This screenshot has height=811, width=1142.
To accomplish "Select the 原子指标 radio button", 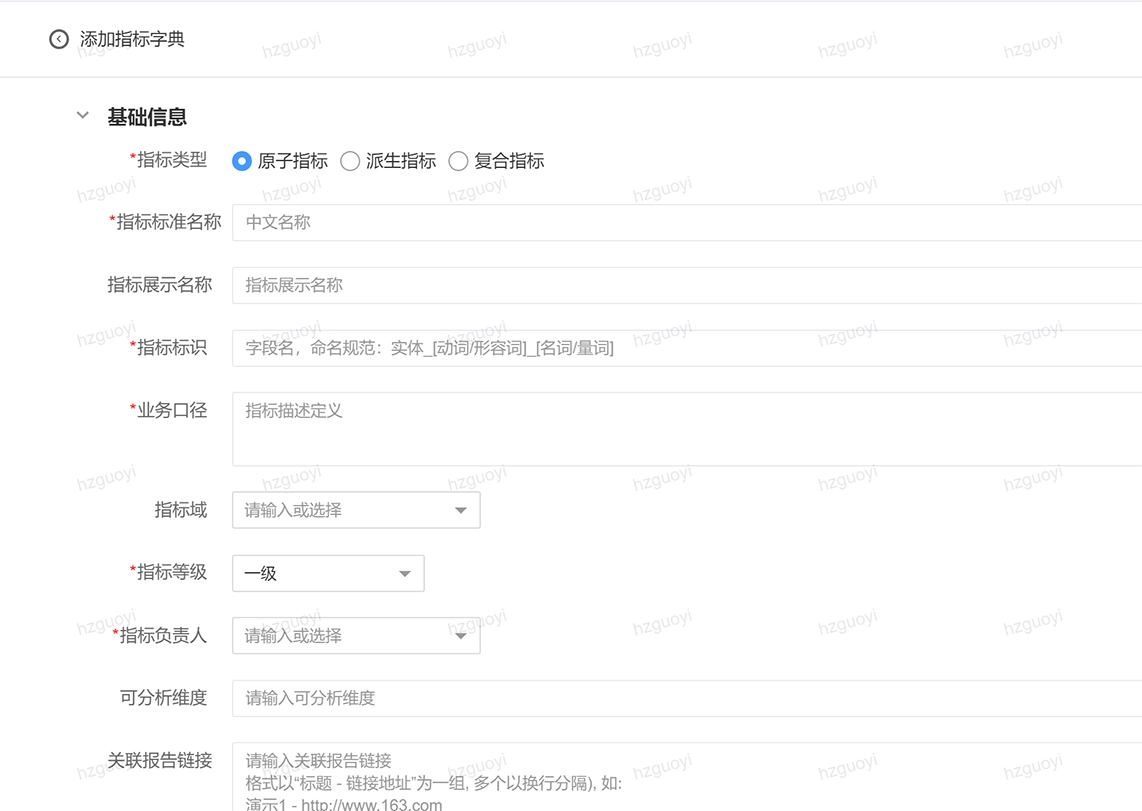I will tap(241, 161).
